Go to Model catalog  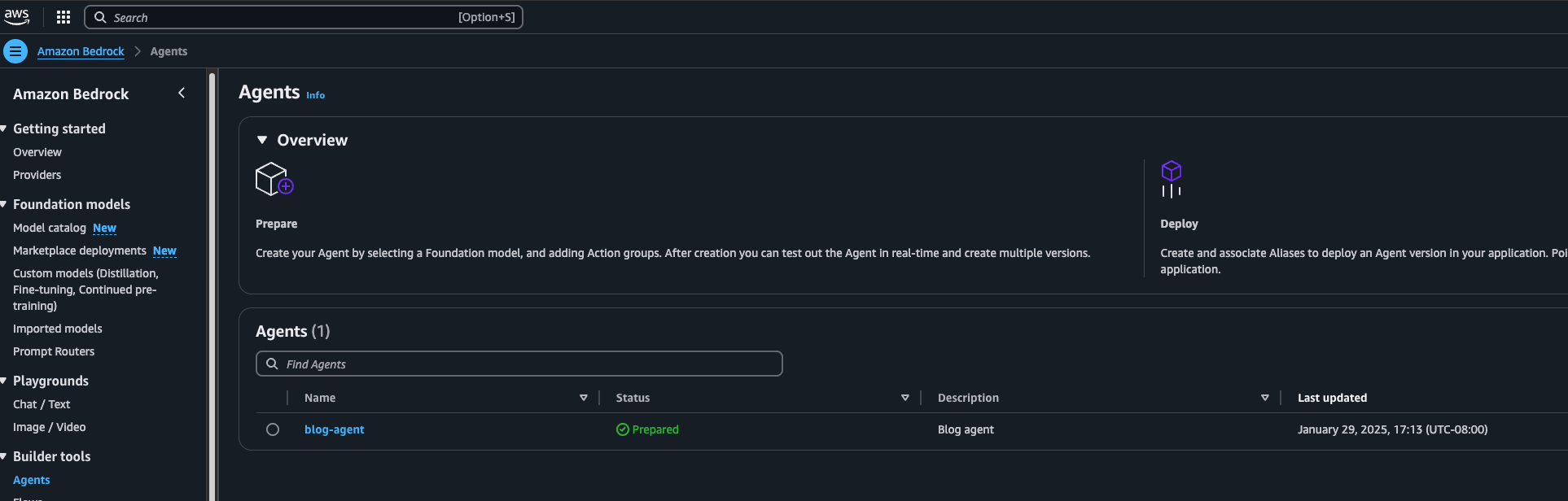tap(50, 228)
